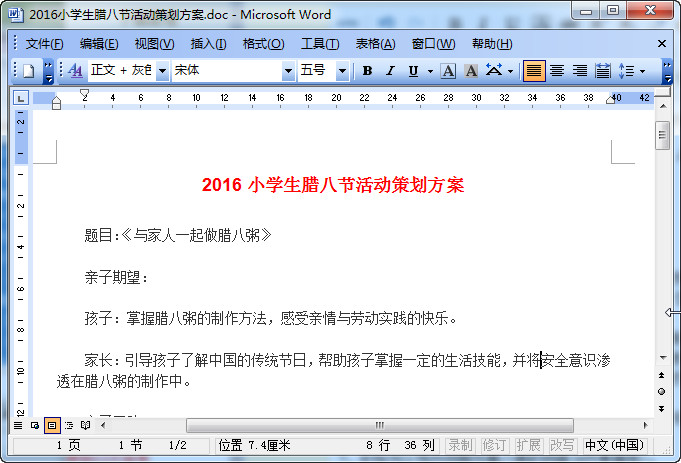This screenshot has height=463, width=681.
Task: Open the Line Spacing dropdown arrow
Action: click(642, 71)
